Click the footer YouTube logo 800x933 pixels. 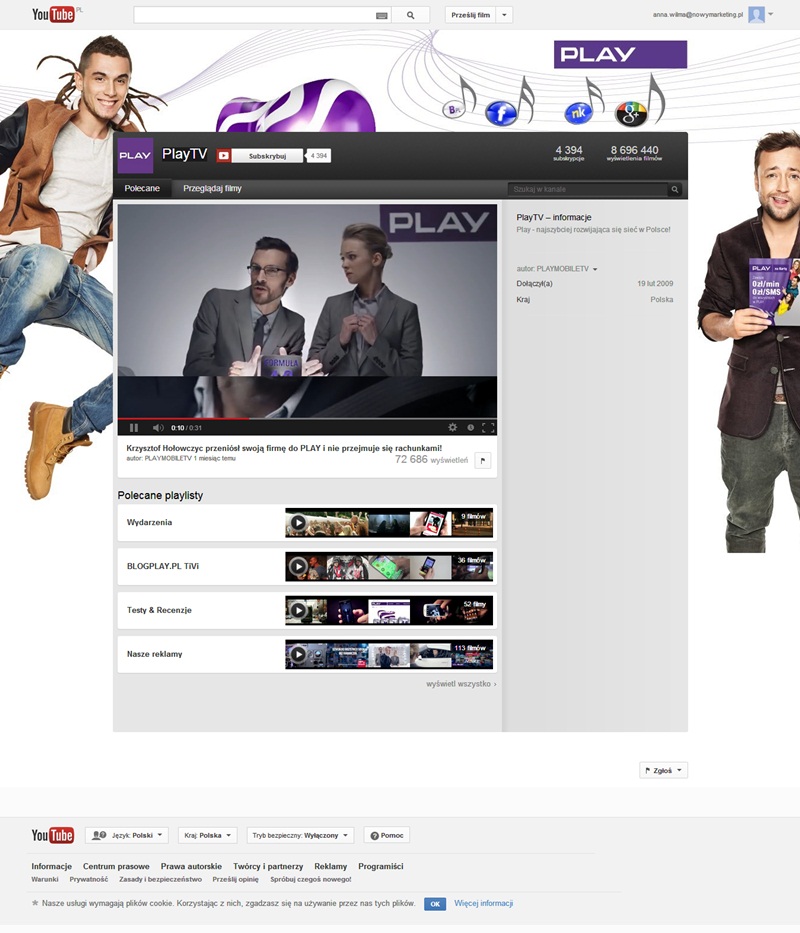[x=53, y=835]
